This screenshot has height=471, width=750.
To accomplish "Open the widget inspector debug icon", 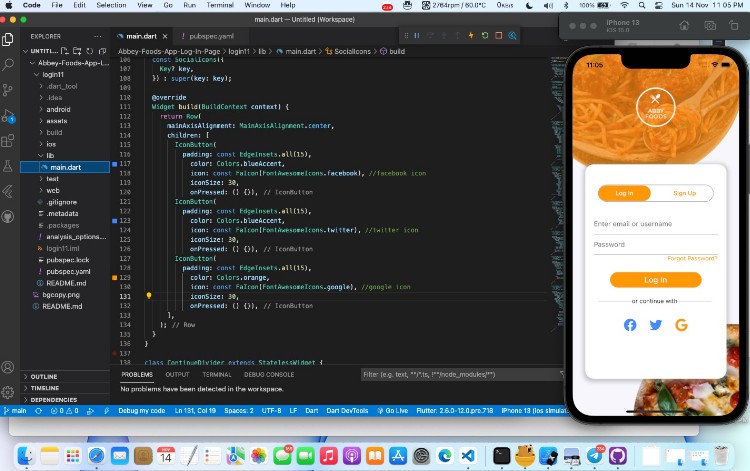I will (512, 35).
